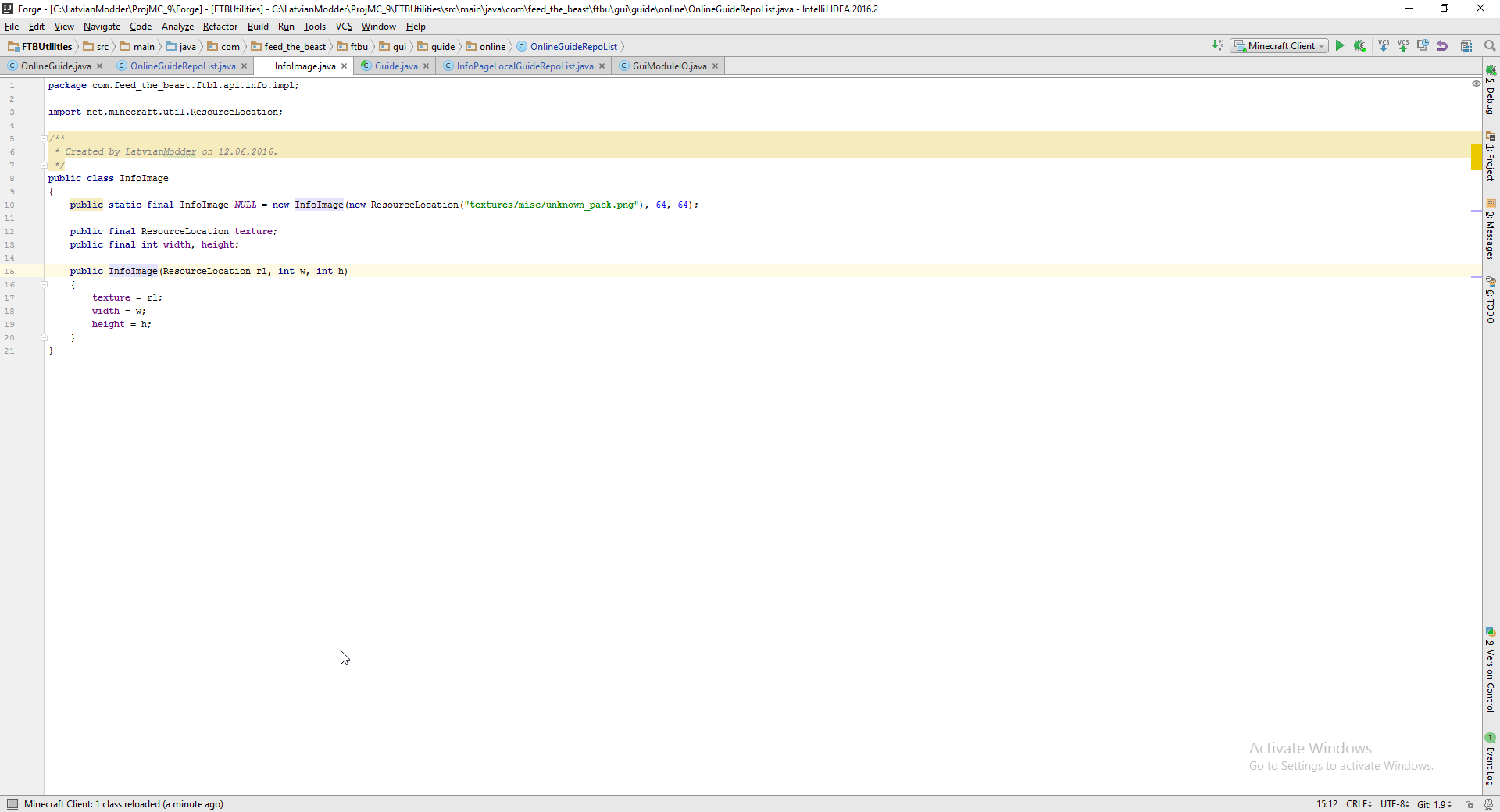
Task: Click the Make Project build icon
Action: coord(1218,46)
